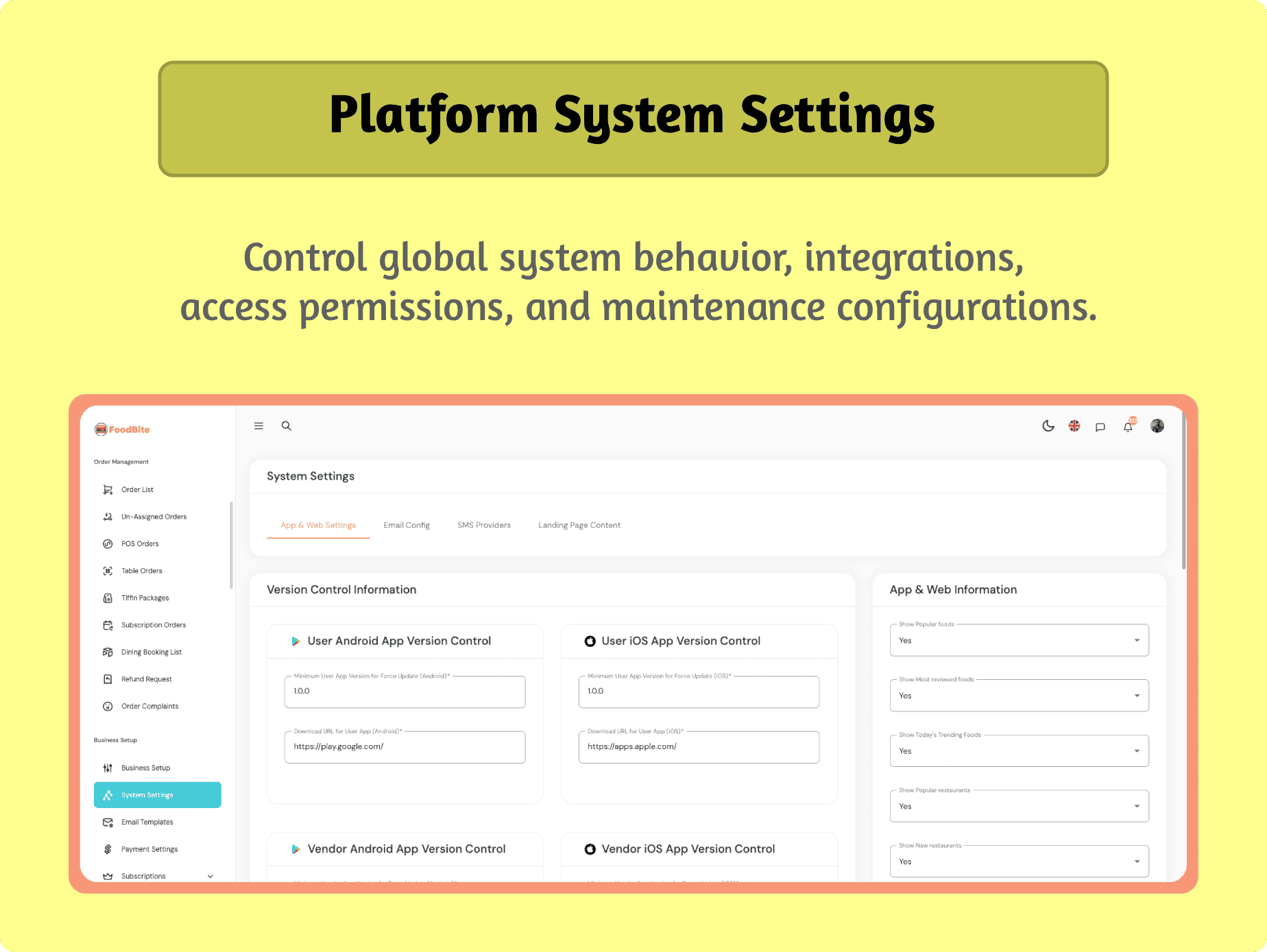Viewport: 1267px width, 952px height.
Task: Click the Table Orders icon
Action: pos(108,571)
